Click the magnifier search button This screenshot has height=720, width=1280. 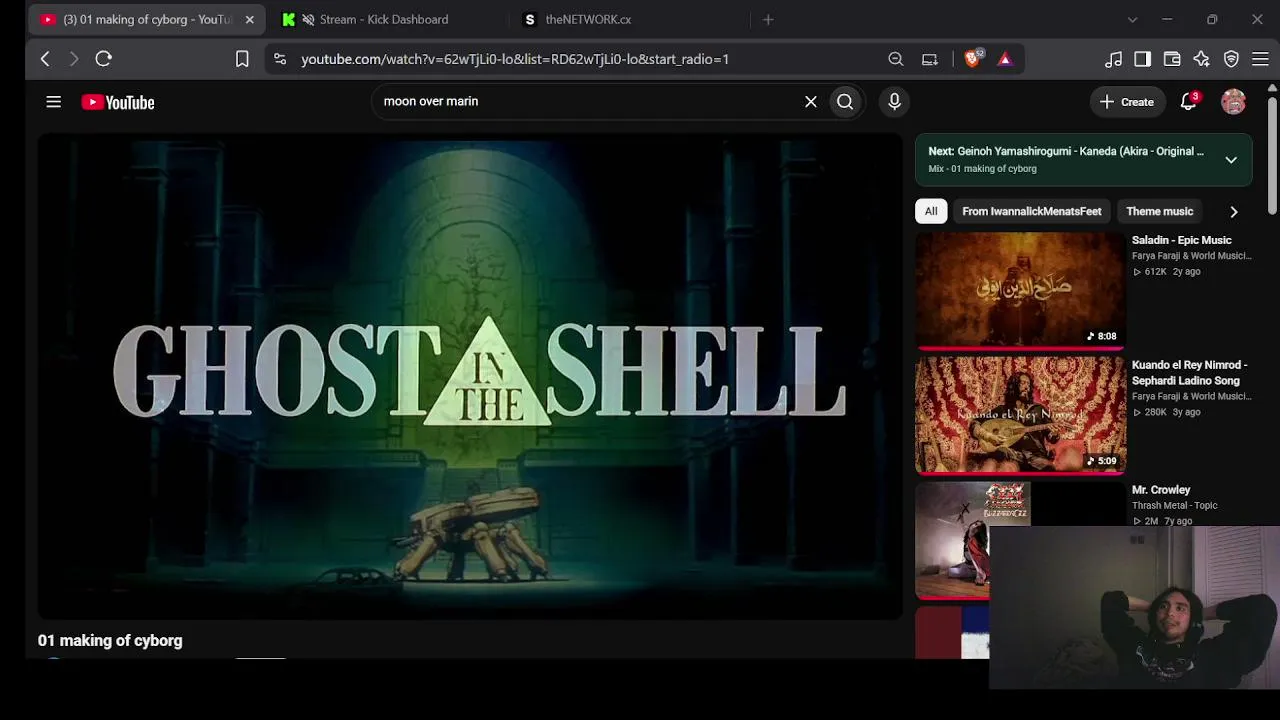point(845,101)
